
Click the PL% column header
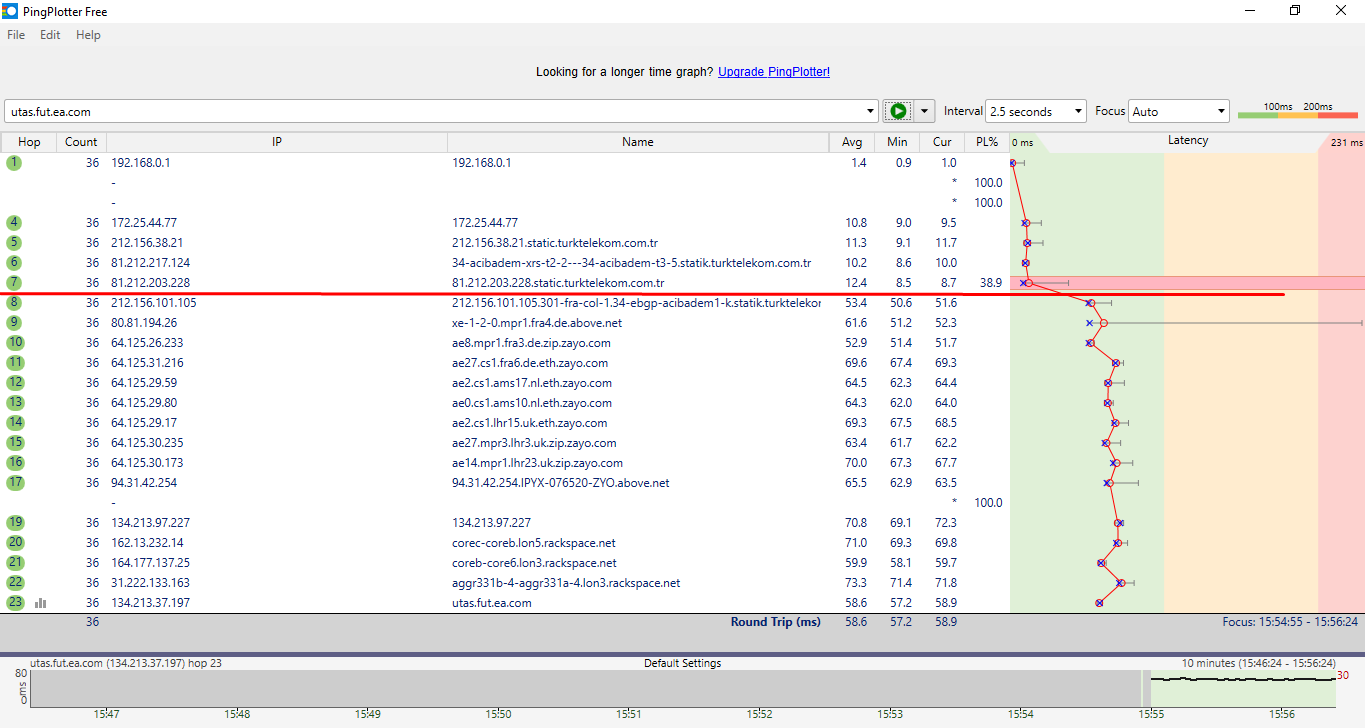pyautogui.click(x=987, y=142)
